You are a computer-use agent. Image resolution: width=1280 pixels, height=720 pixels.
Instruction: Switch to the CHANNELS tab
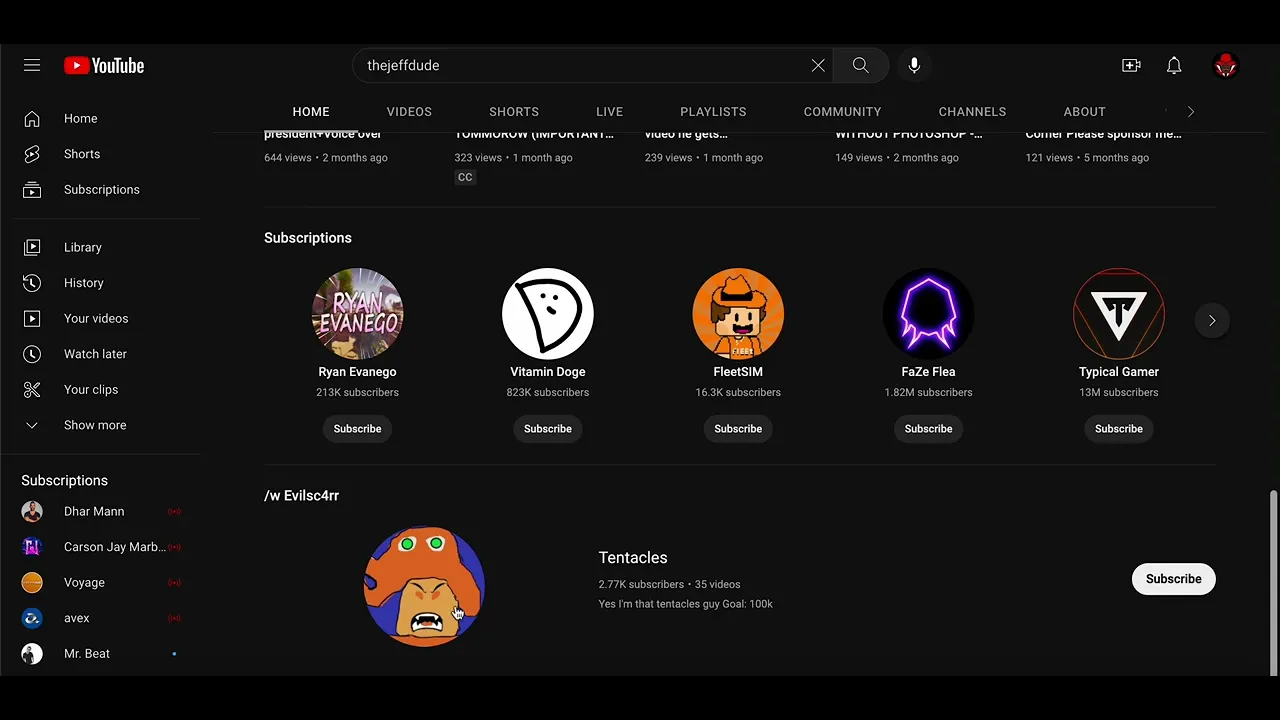point(972,112)
